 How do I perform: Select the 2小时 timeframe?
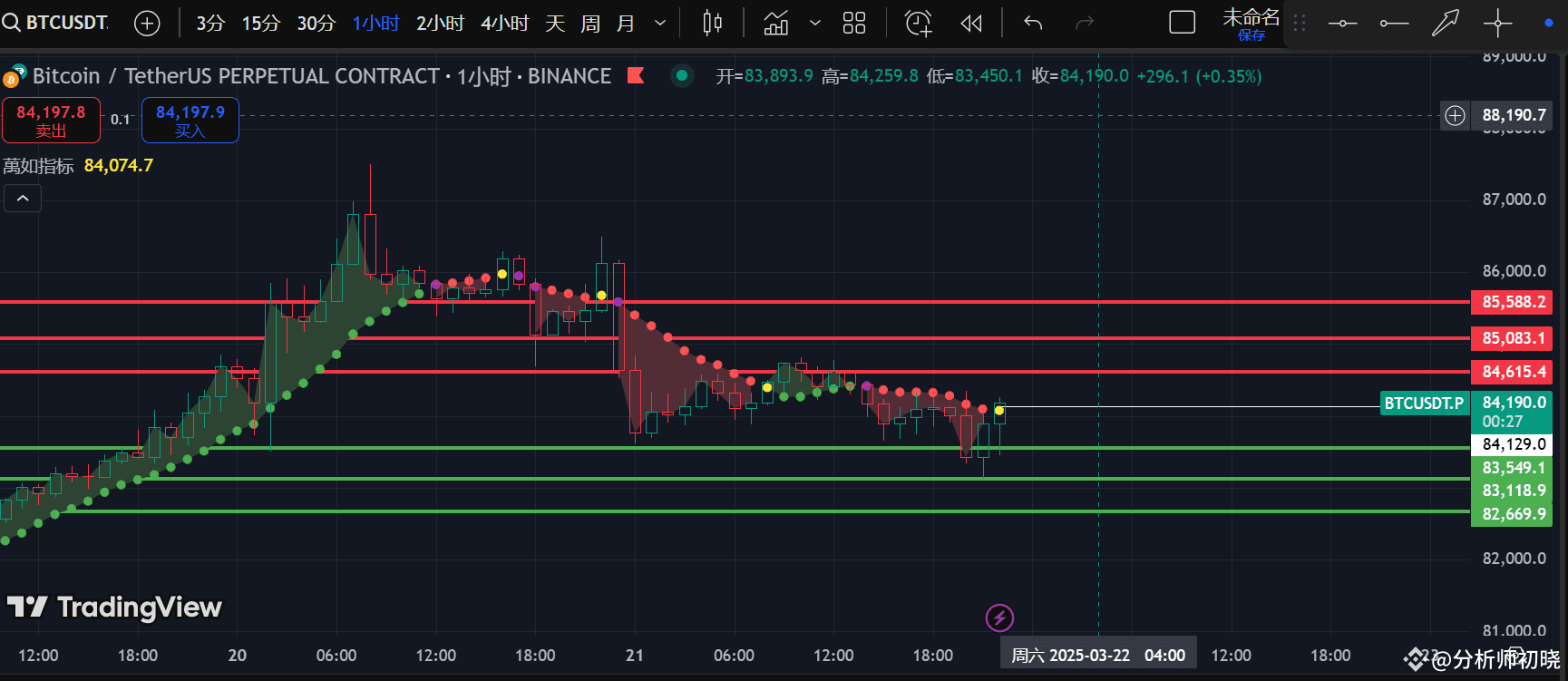coord(440,24)
